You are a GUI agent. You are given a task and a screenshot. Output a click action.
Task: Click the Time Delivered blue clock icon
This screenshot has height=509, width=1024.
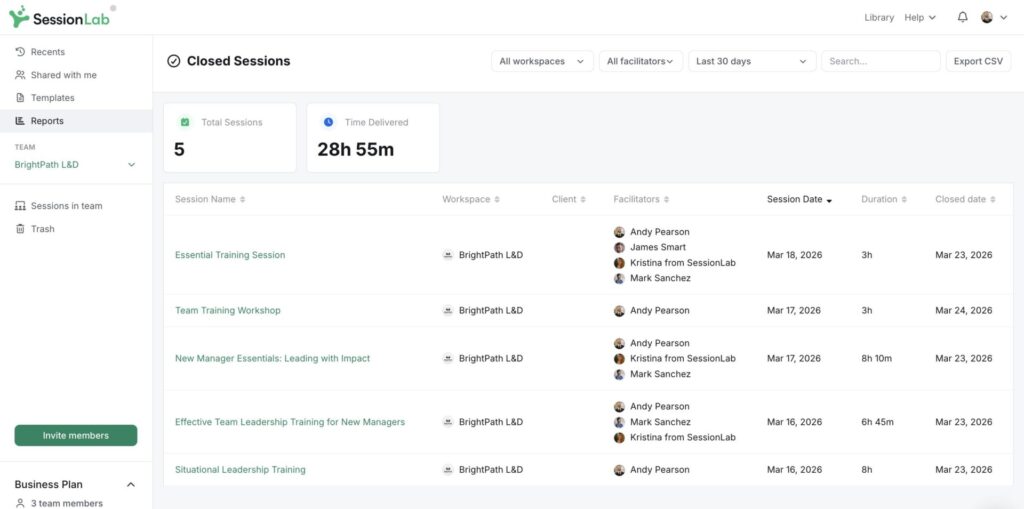click(328, 122)
